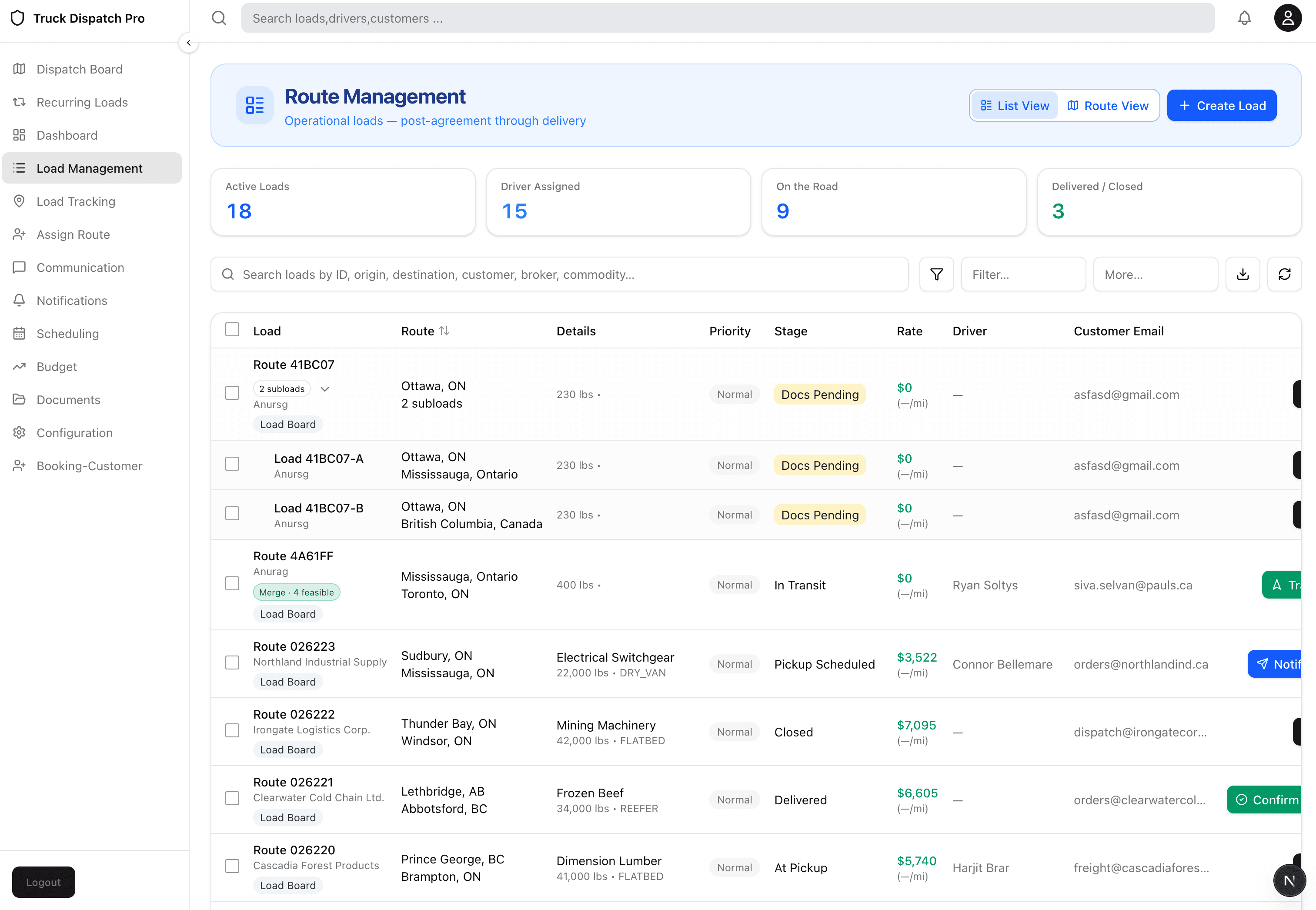Sort by Route column arrows icon
1316x910 pixels.
point(444,331)
